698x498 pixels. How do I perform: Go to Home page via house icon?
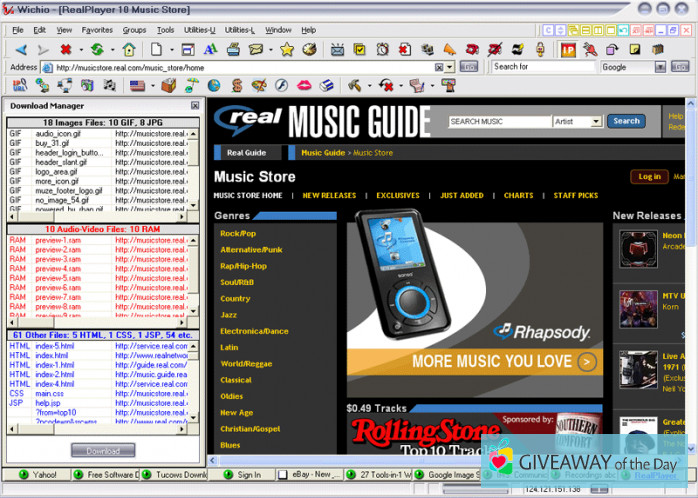pos(128,49)
